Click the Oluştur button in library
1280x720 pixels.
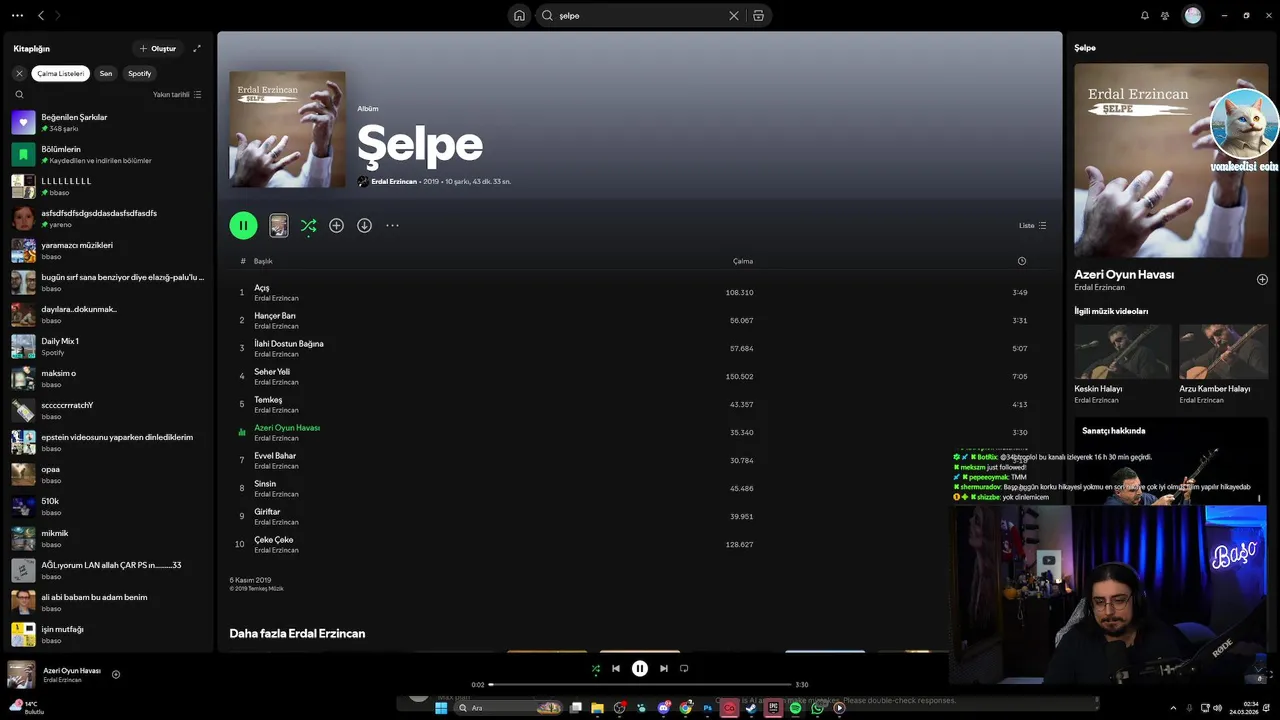pos(158,48)
